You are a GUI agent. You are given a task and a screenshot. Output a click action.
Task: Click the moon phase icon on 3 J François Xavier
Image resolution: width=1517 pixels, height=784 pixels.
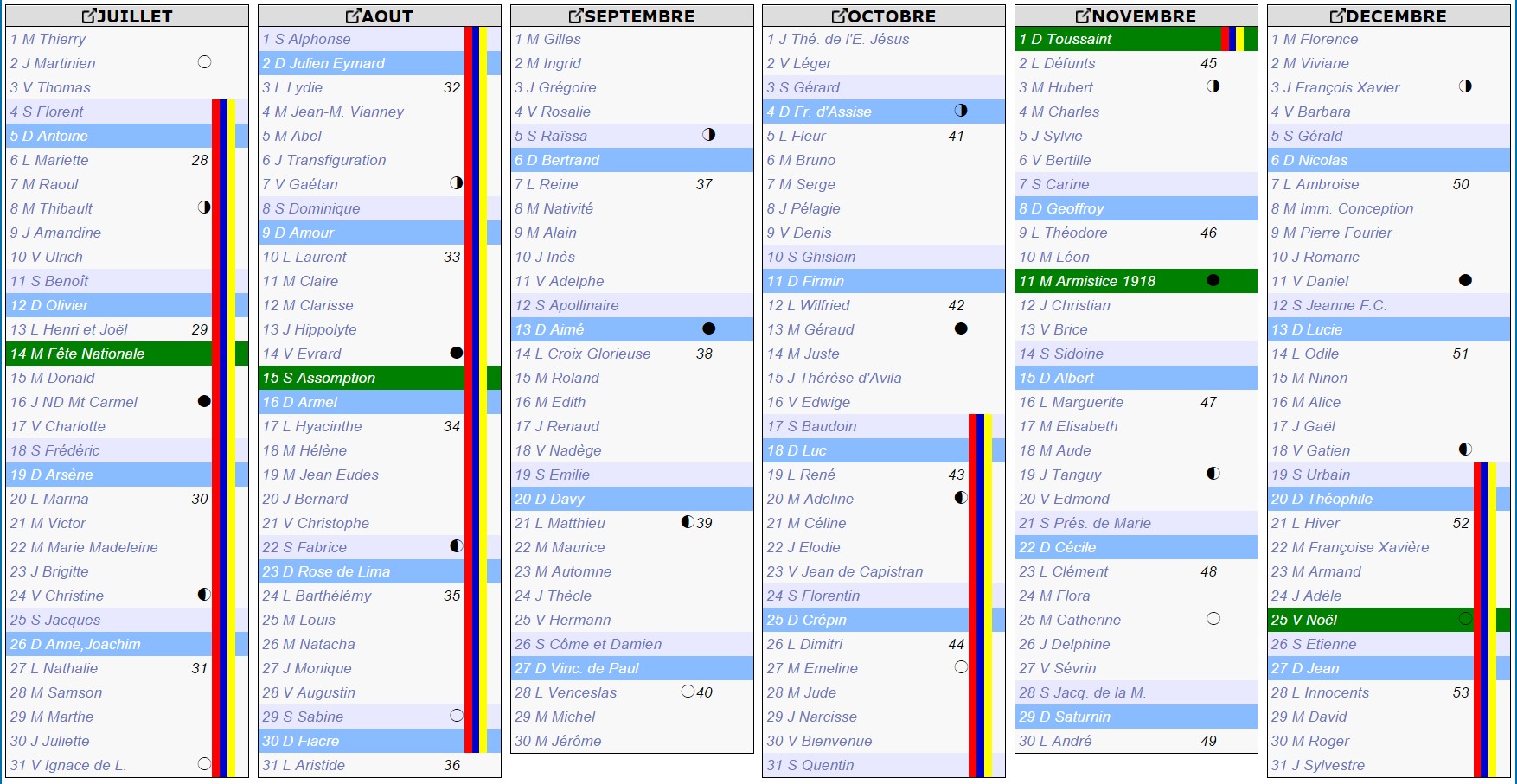click(x=1465, y=86)
